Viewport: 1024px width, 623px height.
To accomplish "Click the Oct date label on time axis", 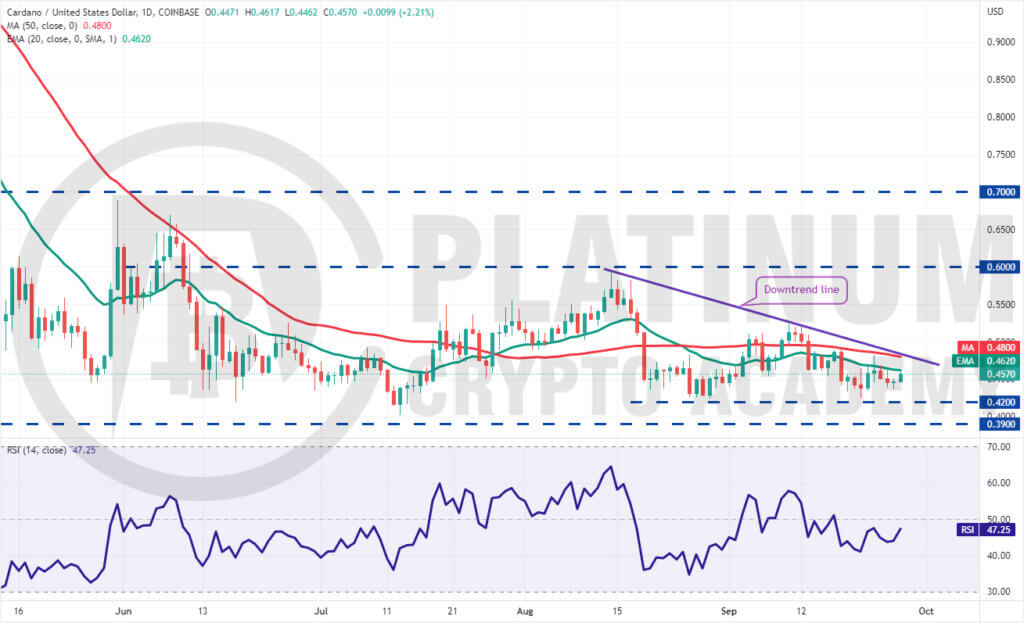I will pos(926,611).
